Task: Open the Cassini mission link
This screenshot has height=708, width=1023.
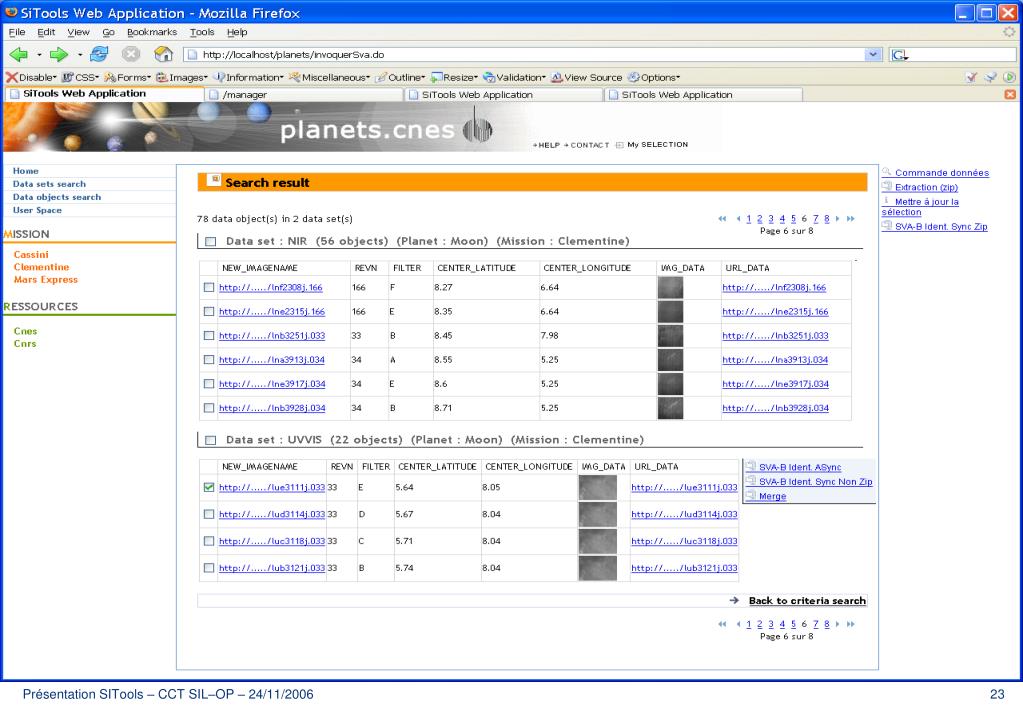Action: [x=31, y=254]
